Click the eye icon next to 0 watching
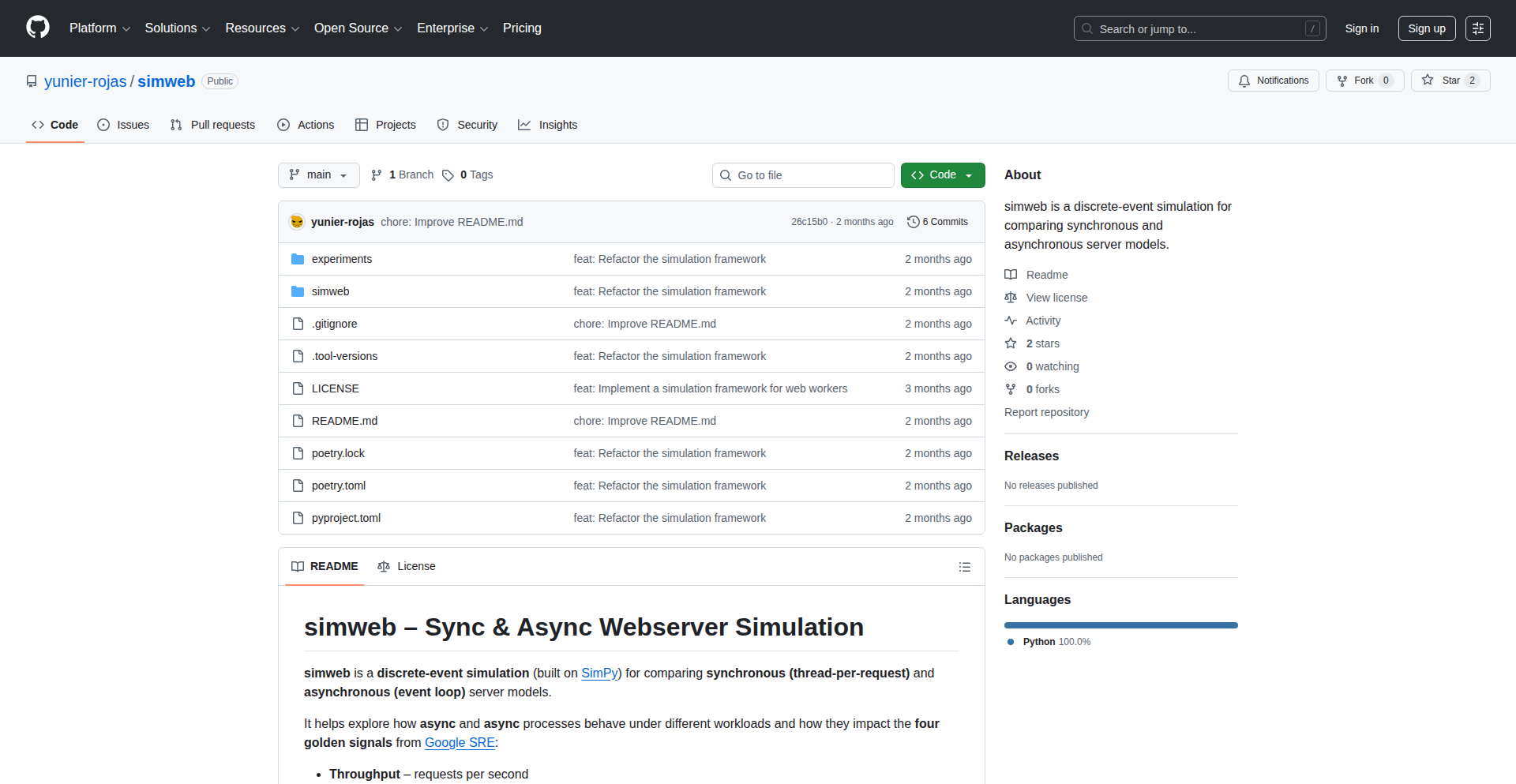Viewport: 1516px width, 784px height. (1011, 366)
